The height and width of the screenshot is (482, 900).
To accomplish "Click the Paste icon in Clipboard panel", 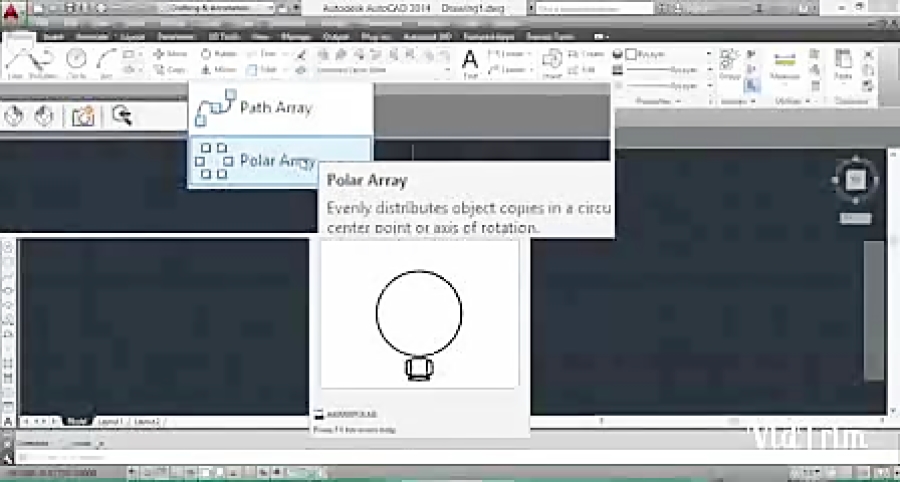I will coord(843,64).
